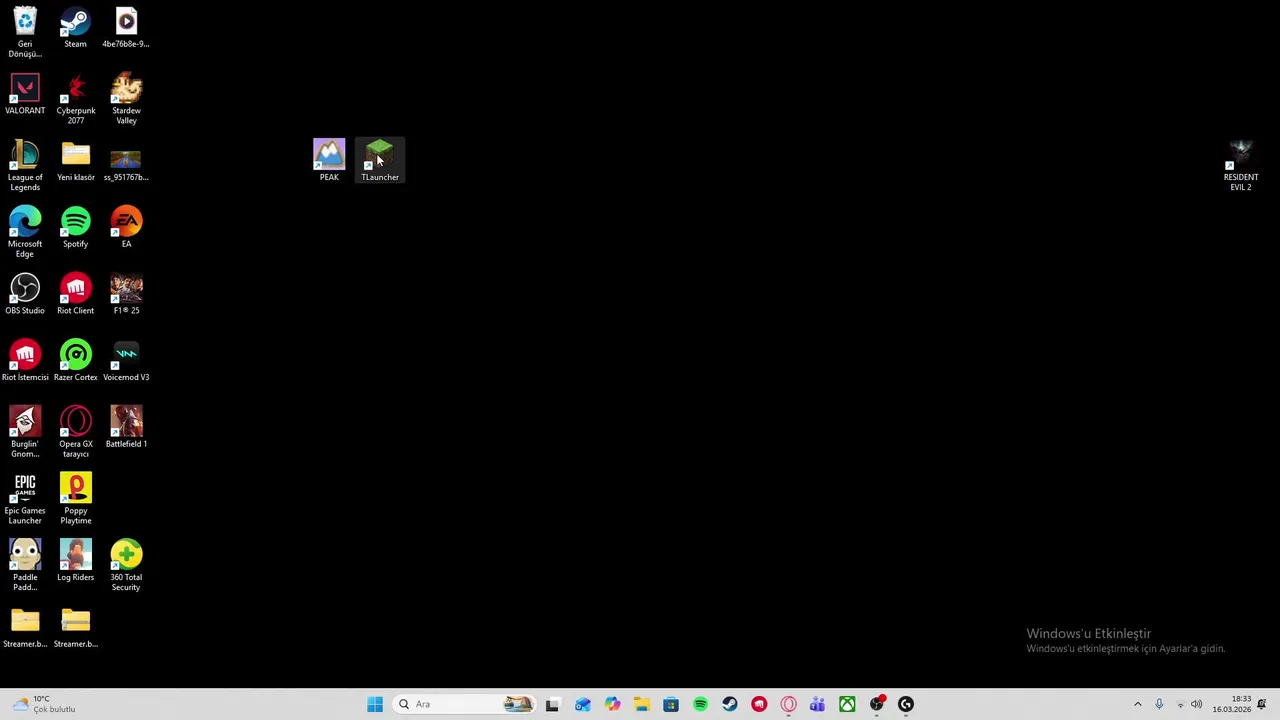Select the Spotify desktop shortcut
This screenshot has height=720, width=1280.
[75, 227]
